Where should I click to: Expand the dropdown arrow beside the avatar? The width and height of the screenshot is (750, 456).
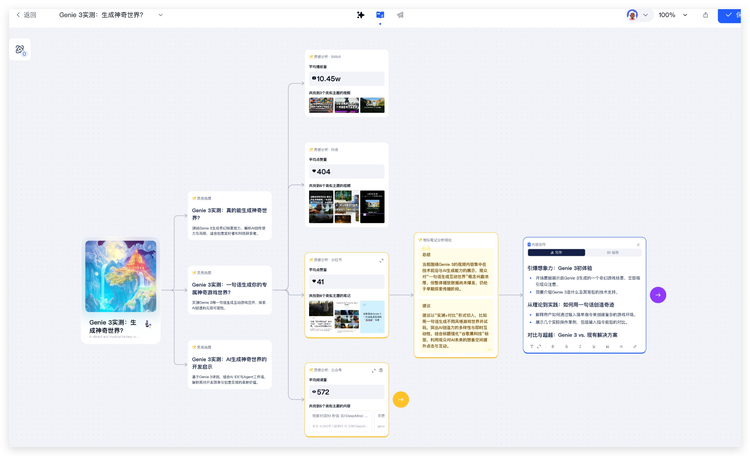point(645,15)
